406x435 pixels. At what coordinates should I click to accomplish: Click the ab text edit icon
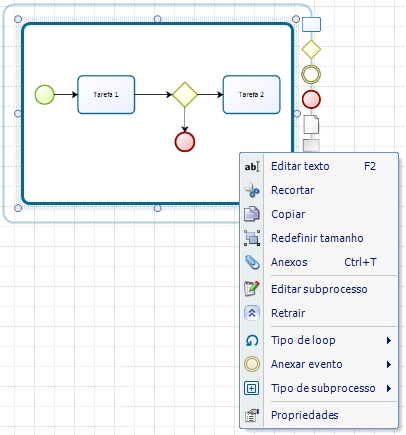point(252,166)
